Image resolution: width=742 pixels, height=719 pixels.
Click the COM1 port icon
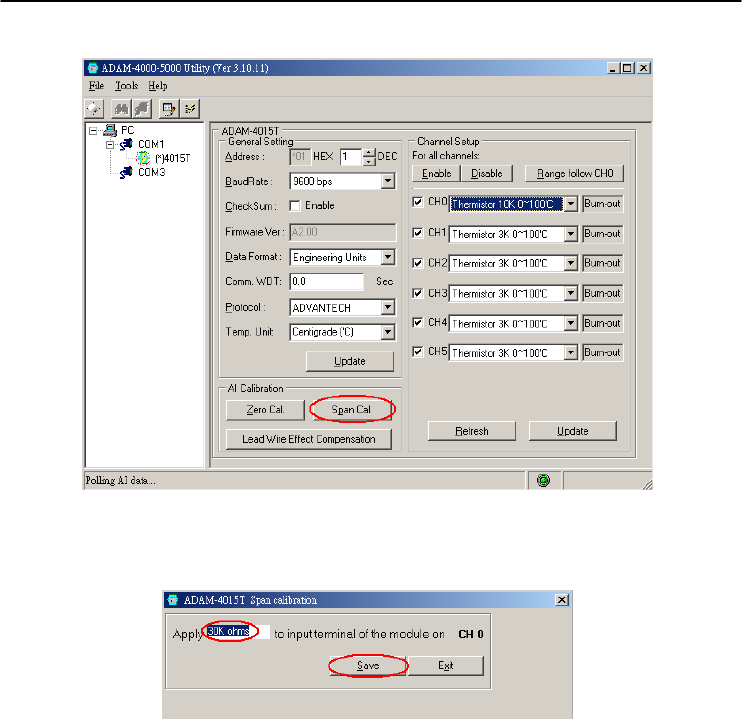[126, 144]
